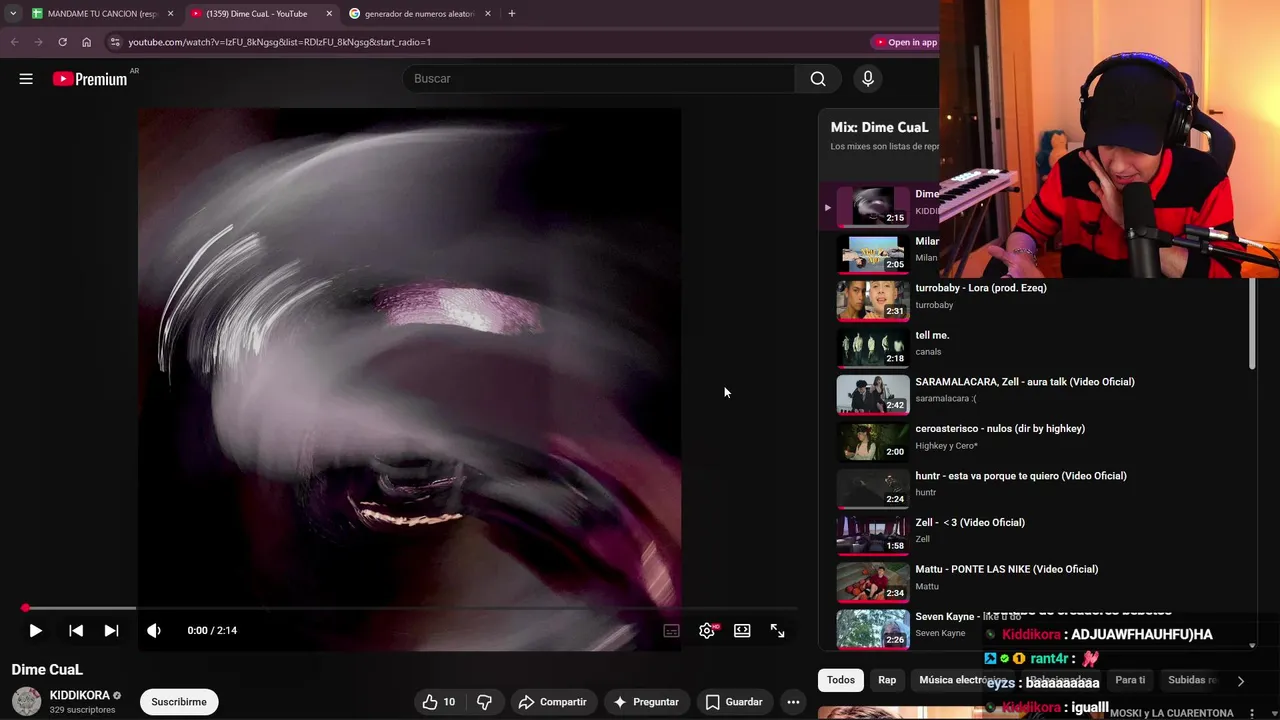Open Seven Kayne video thumbnail
Viewport: 1280px width, 720px height.
873,628
